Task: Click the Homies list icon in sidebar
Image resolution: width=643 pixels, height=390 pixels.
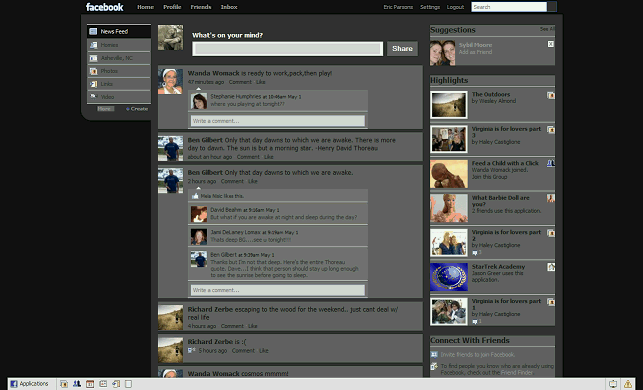Action: [x=93, y=45]
